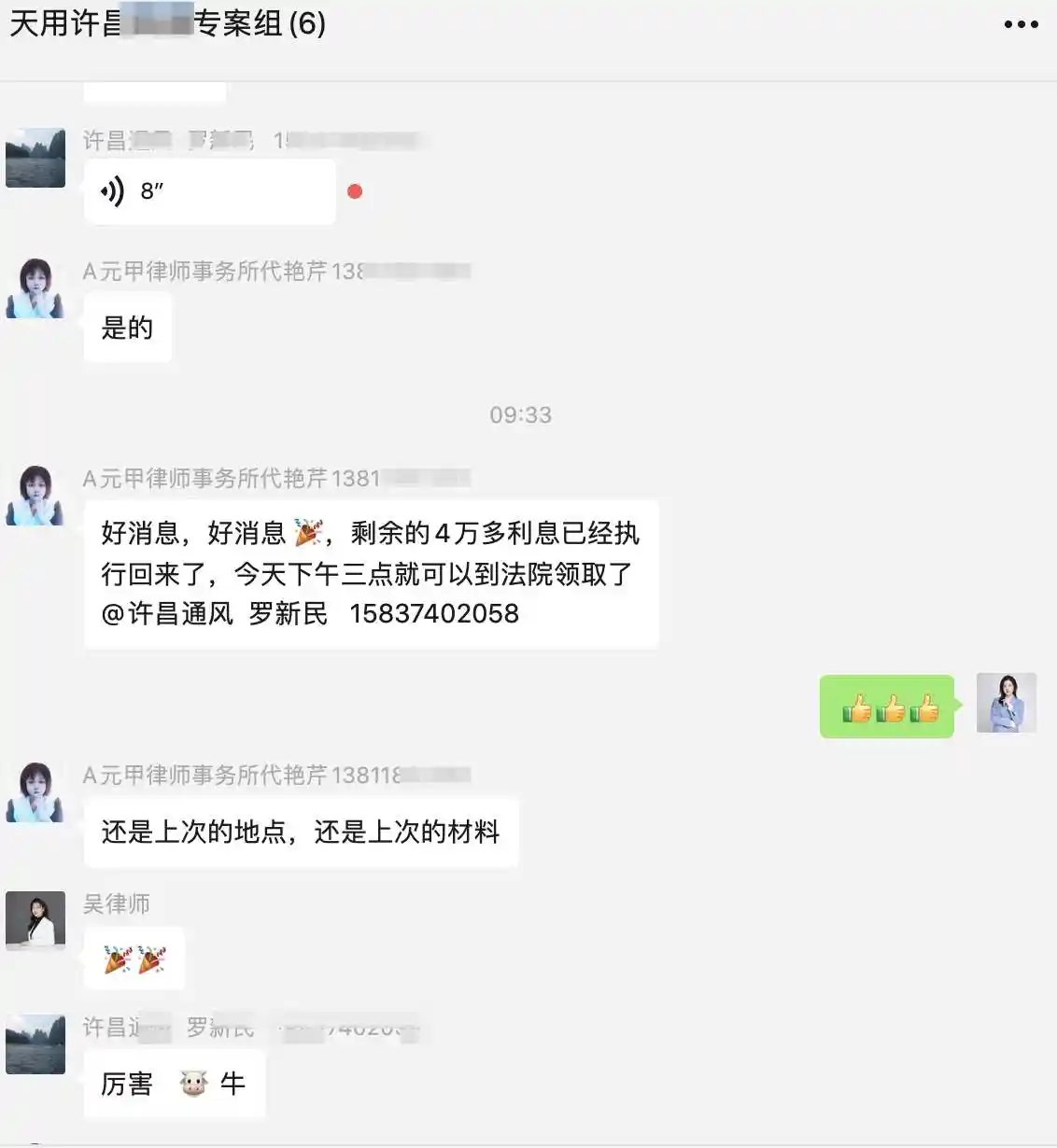
Task: Open 吴律师 profile avatar
Action: click(x=35, y=920)
